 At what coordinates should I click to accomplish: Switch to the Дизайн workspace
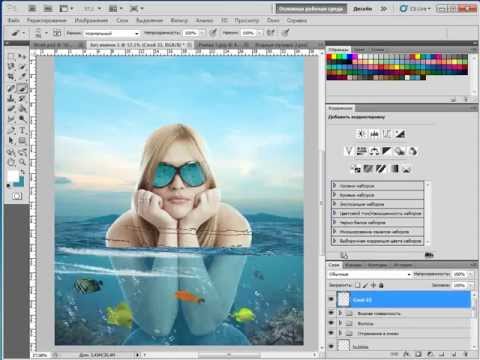(x=362, y=9)
